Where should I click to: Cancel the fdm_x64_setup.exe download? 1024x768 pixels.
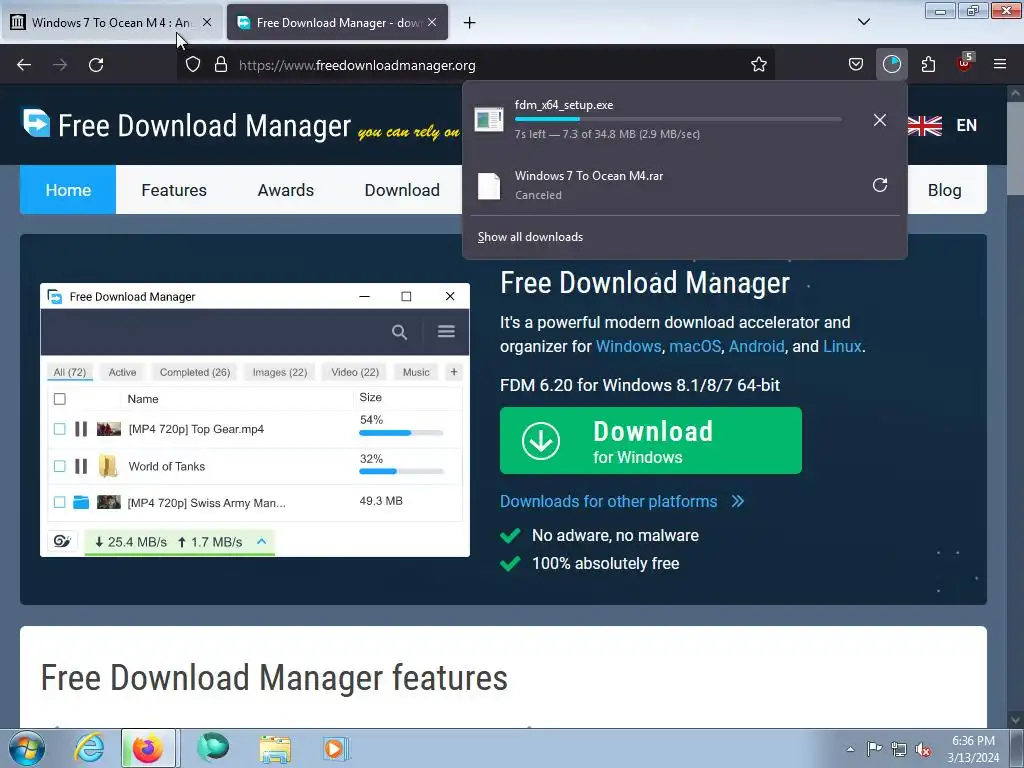(880, 120)
